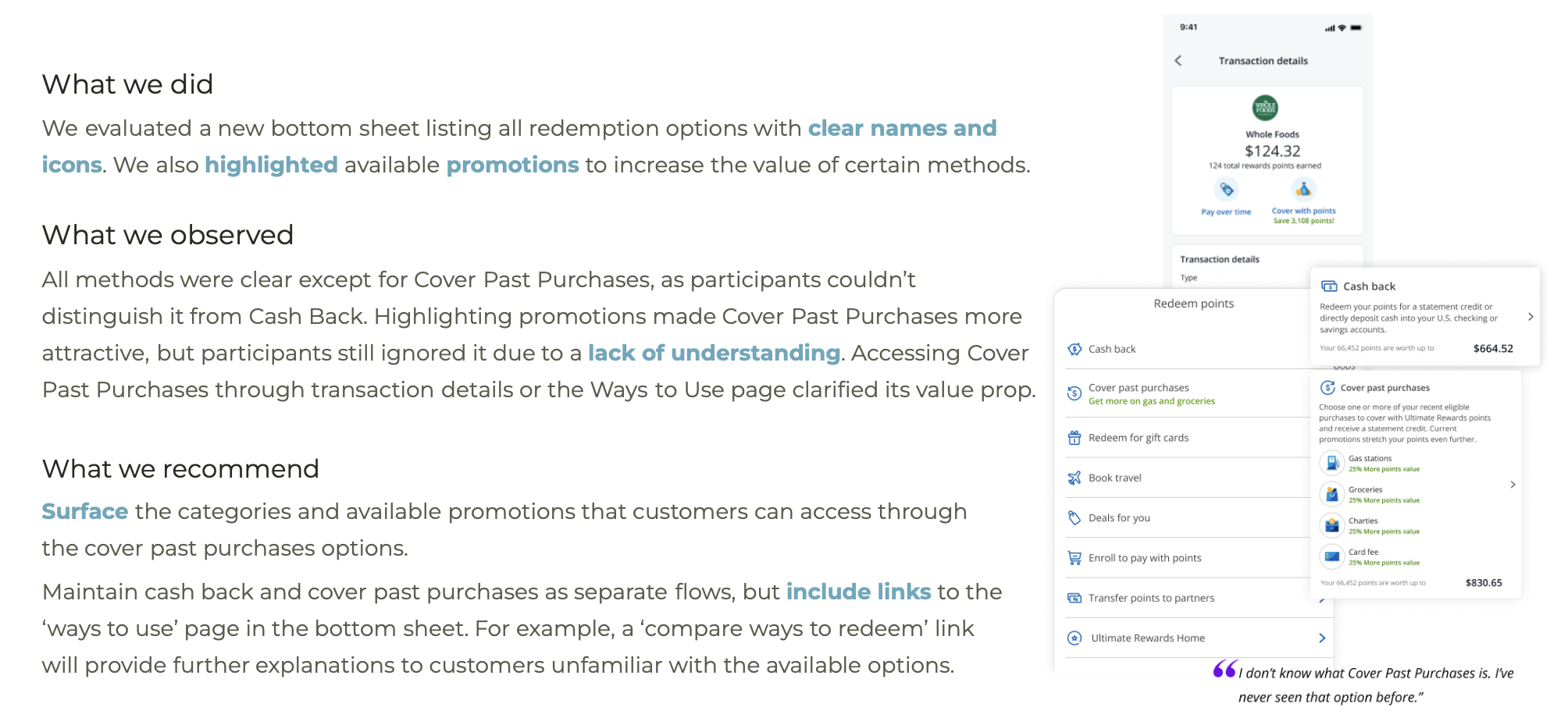Select the Pay over time icon

pyautogui.click(x=1226, y=190)
